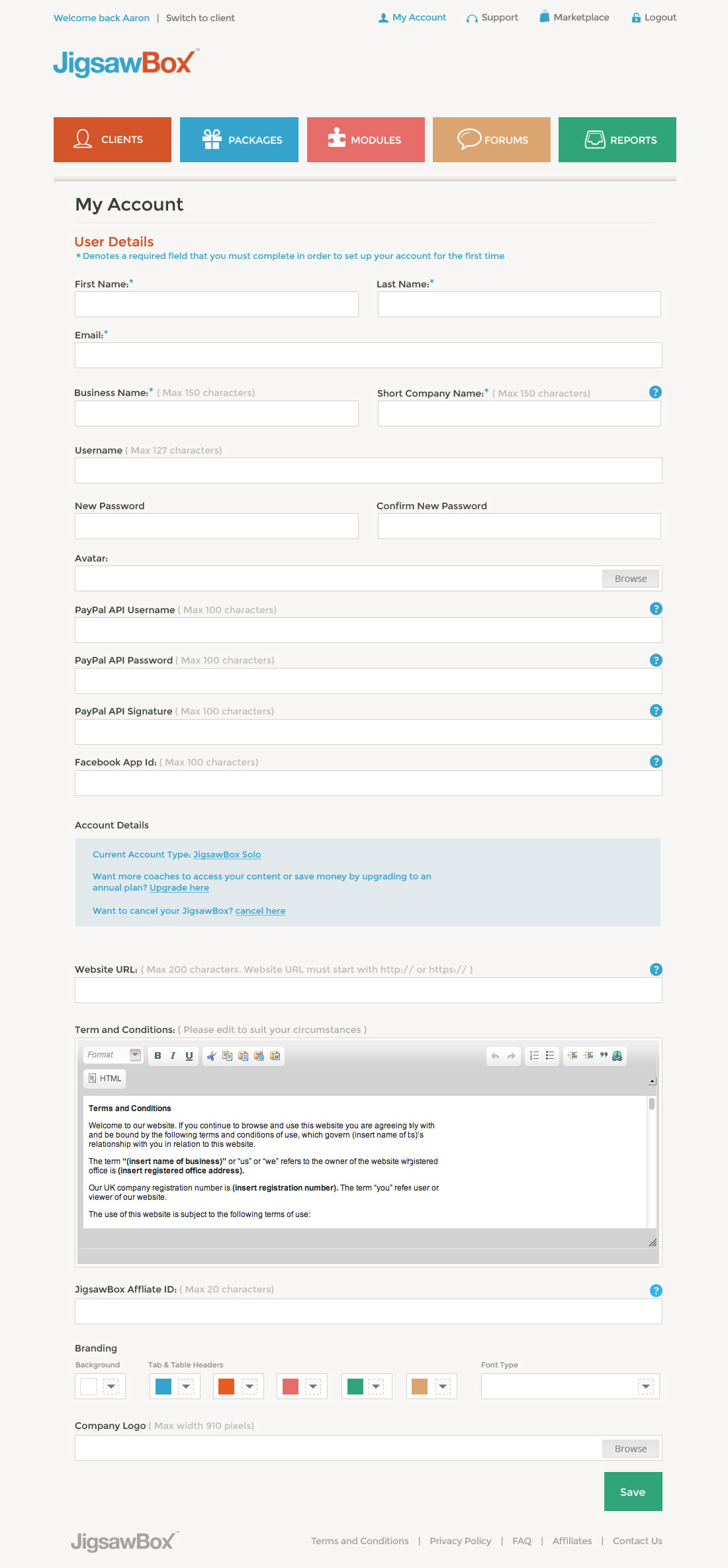
Task: Underline text in Terms editor
Action: click(x=189, y=1055)
